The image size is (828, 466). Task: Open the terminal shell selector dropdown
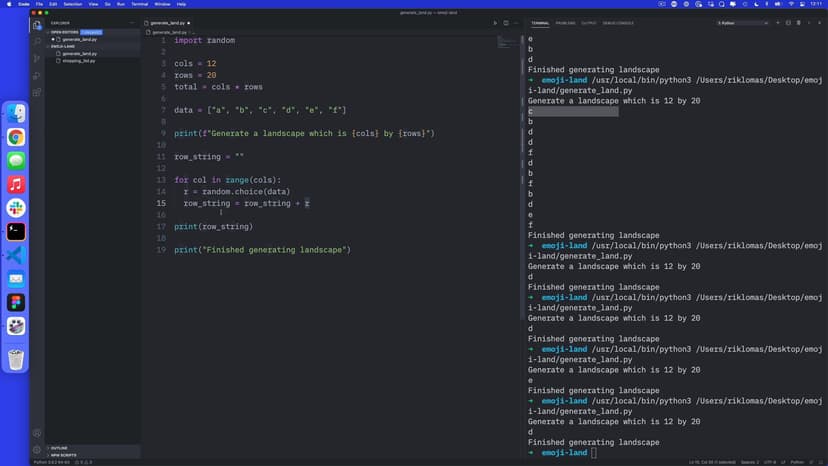coord(742,22)
